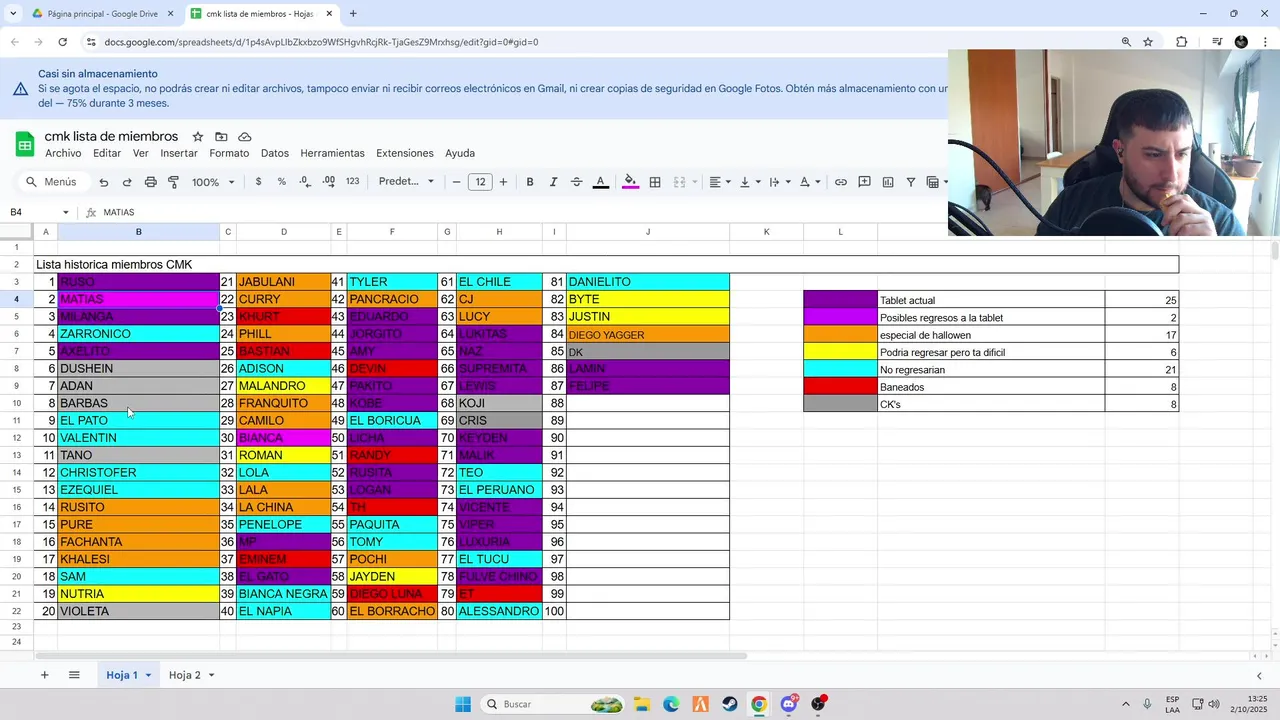Open the Predet... font dropdown
This screenshot has width=1280, height=720.
407,182
